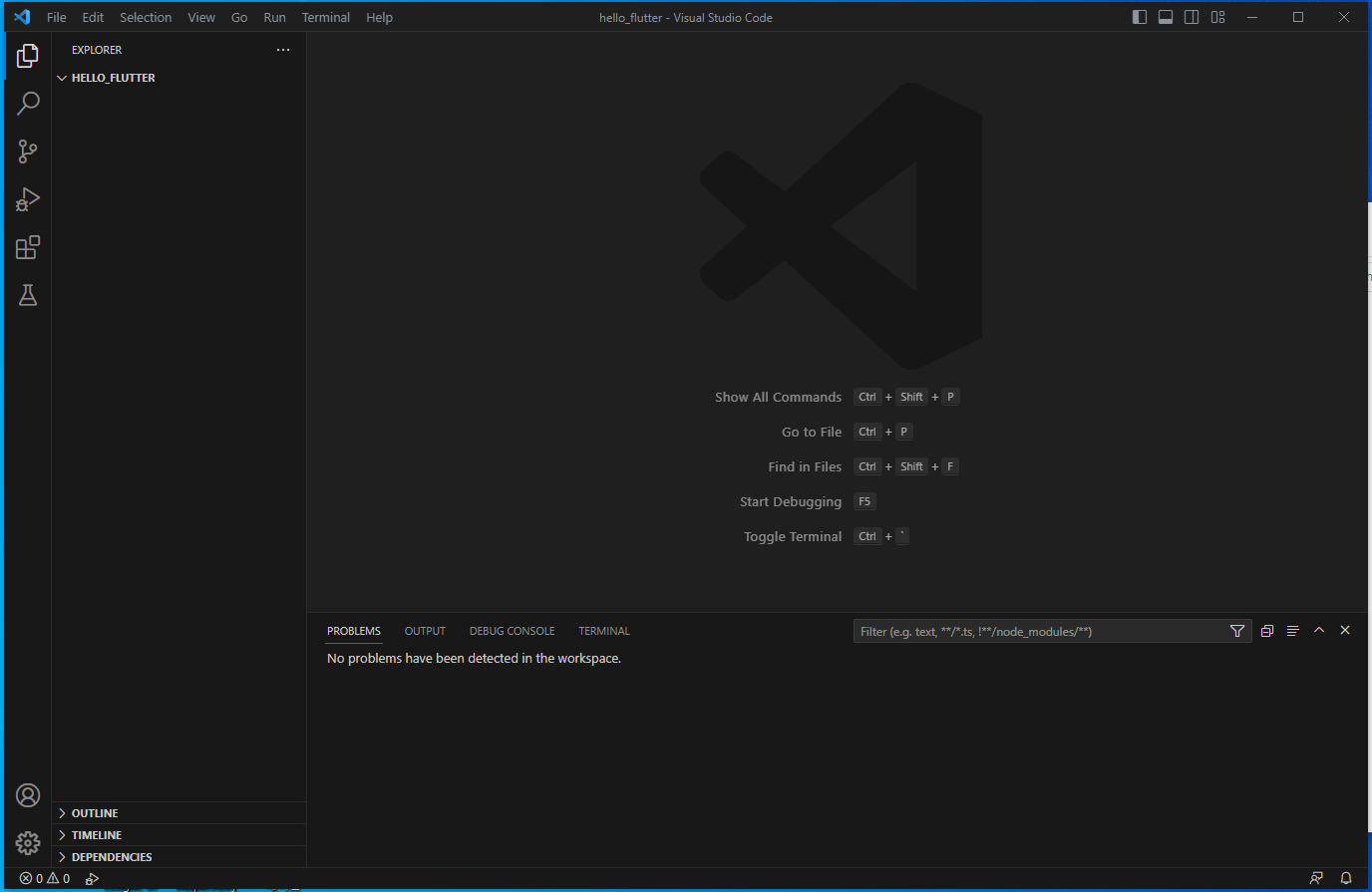Image resolution: width=1372 pixels, height=892 pixels.
Task: Expand the DEPENDENCIES section
Action: coord(179,857)
